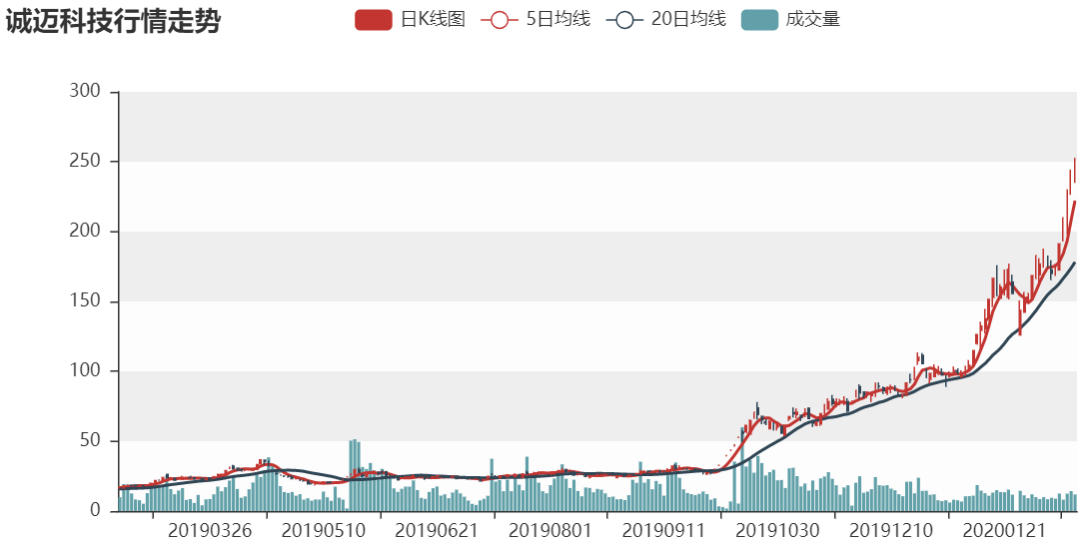Click the chart title 诚迈科技行情走势
The height and width of the screenshot is (545, 1080).
113,21
